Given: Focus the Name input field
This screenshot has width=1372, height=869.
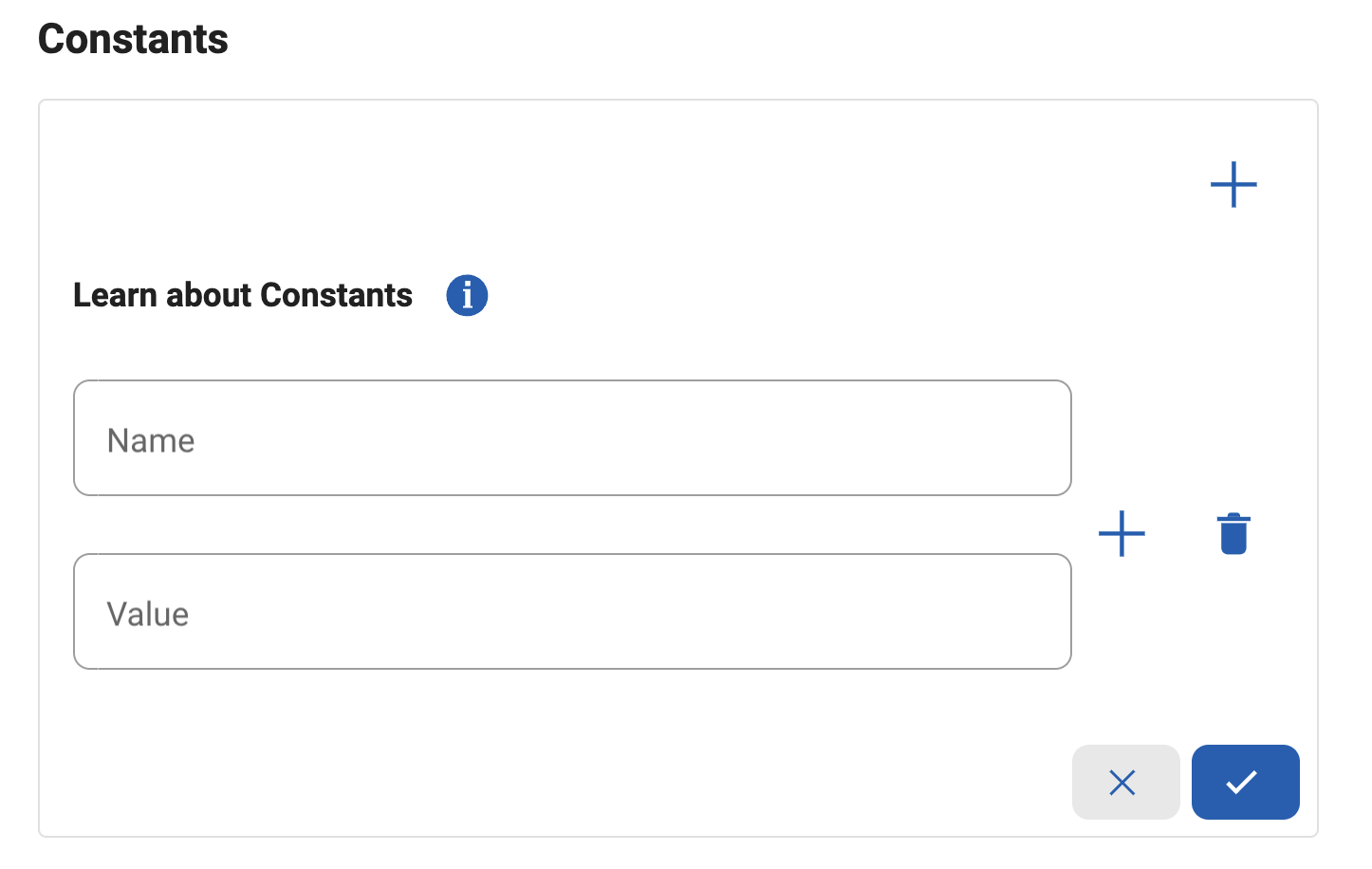Looking at the screenshot, I should point(572,438).
